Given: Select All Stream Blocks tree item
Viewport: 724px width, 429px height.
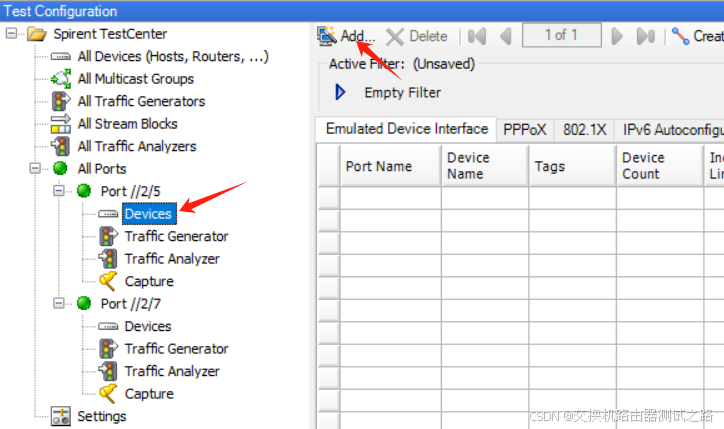Looking at the screenshot, I should click(127, 124).
